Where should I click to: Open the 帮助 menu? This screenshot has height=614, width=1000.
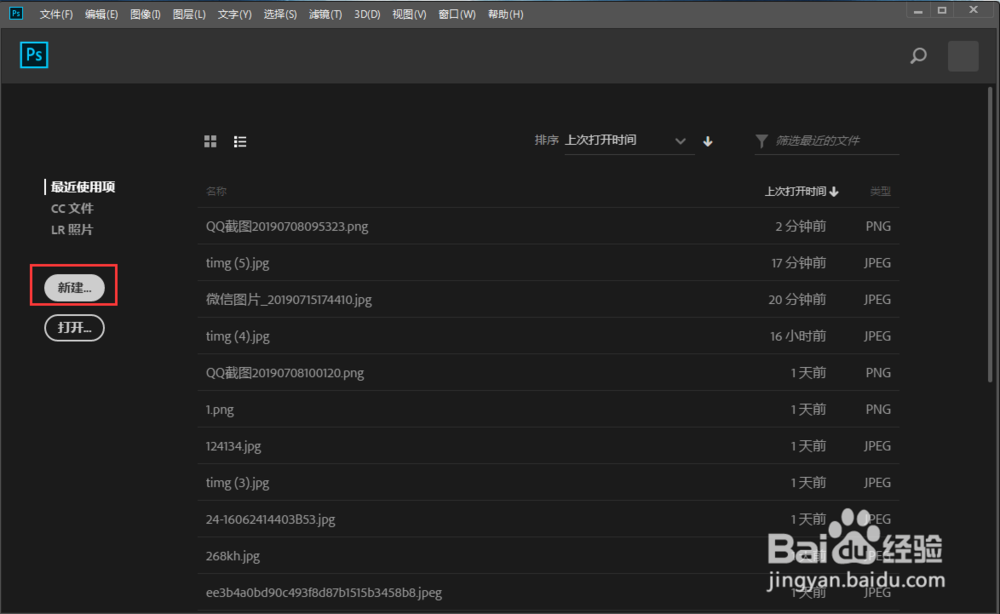pyautogui.click(x=505, y=14)
